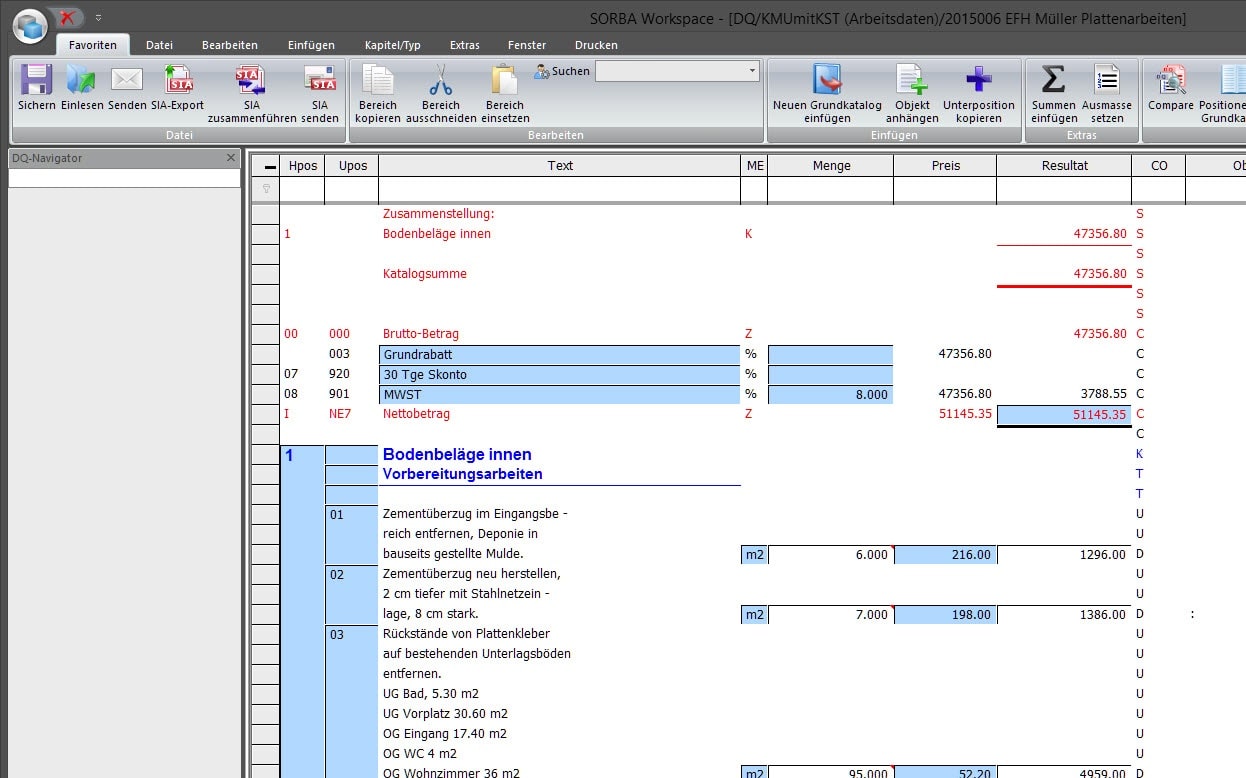Click Bereich kopieren icon
The height and width of the screenshot is (778, 1246).
point(377,80)
